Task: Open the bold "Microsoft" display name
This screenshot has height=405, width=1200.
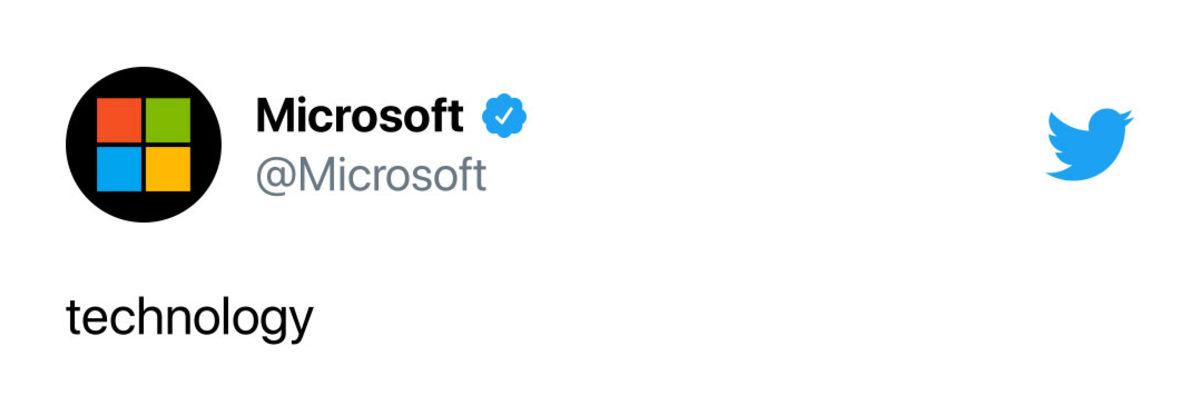Action: click(360, 117)
